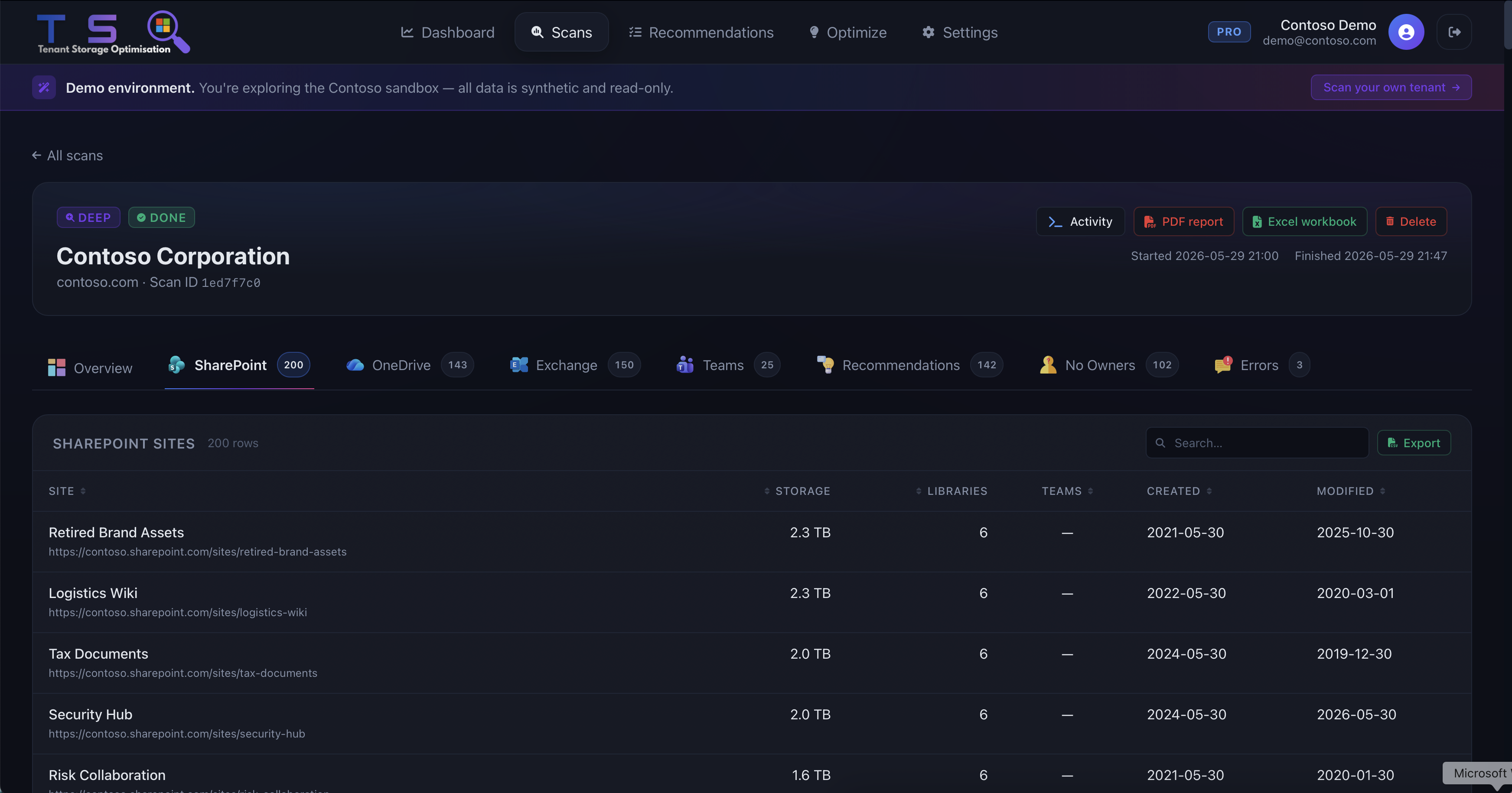
Task: Click the sign-out icon button
Action: 1454,32
